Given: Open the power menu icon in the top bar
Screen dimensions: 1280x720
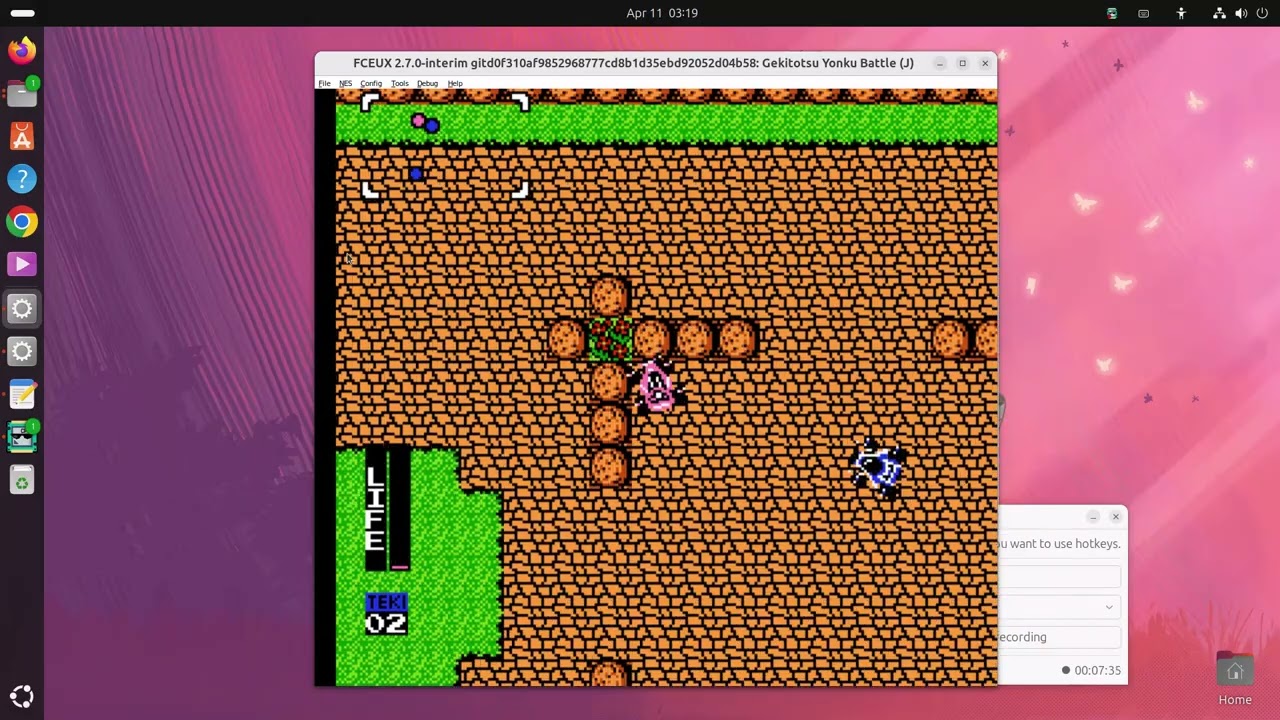Looking at the screenshot, I should [x=1262, y=13].
